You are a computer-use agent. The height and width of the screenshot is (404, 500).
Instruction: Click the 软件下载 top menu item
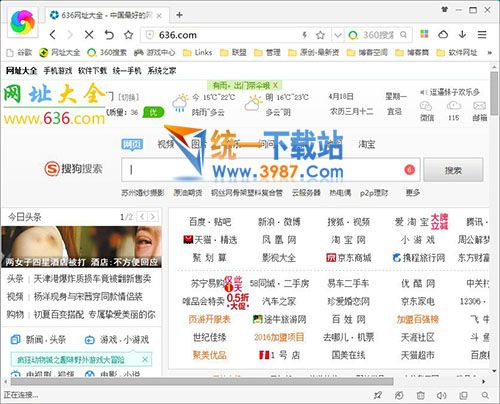pyautogui.click(x=92, y=71)
